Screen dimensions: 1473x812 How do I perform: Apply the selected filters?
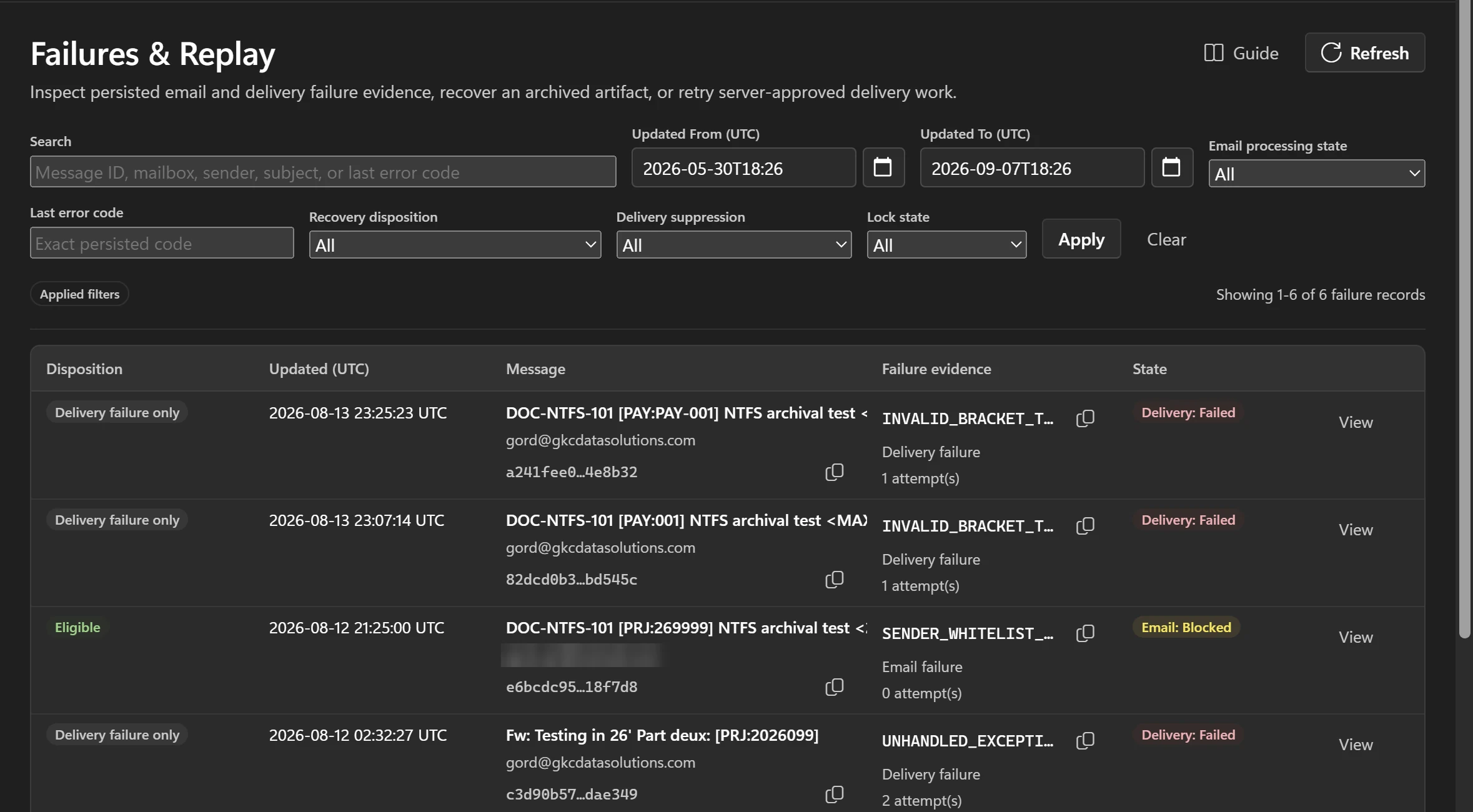pyautogui.click(x=1081, y=239)
